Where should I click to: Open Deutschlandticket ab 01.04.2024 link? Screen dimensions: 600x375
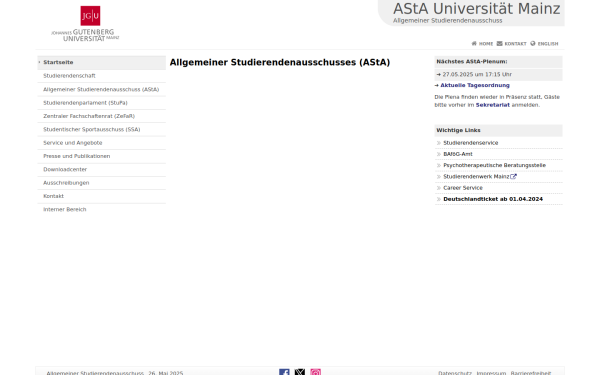coord(493,199)
